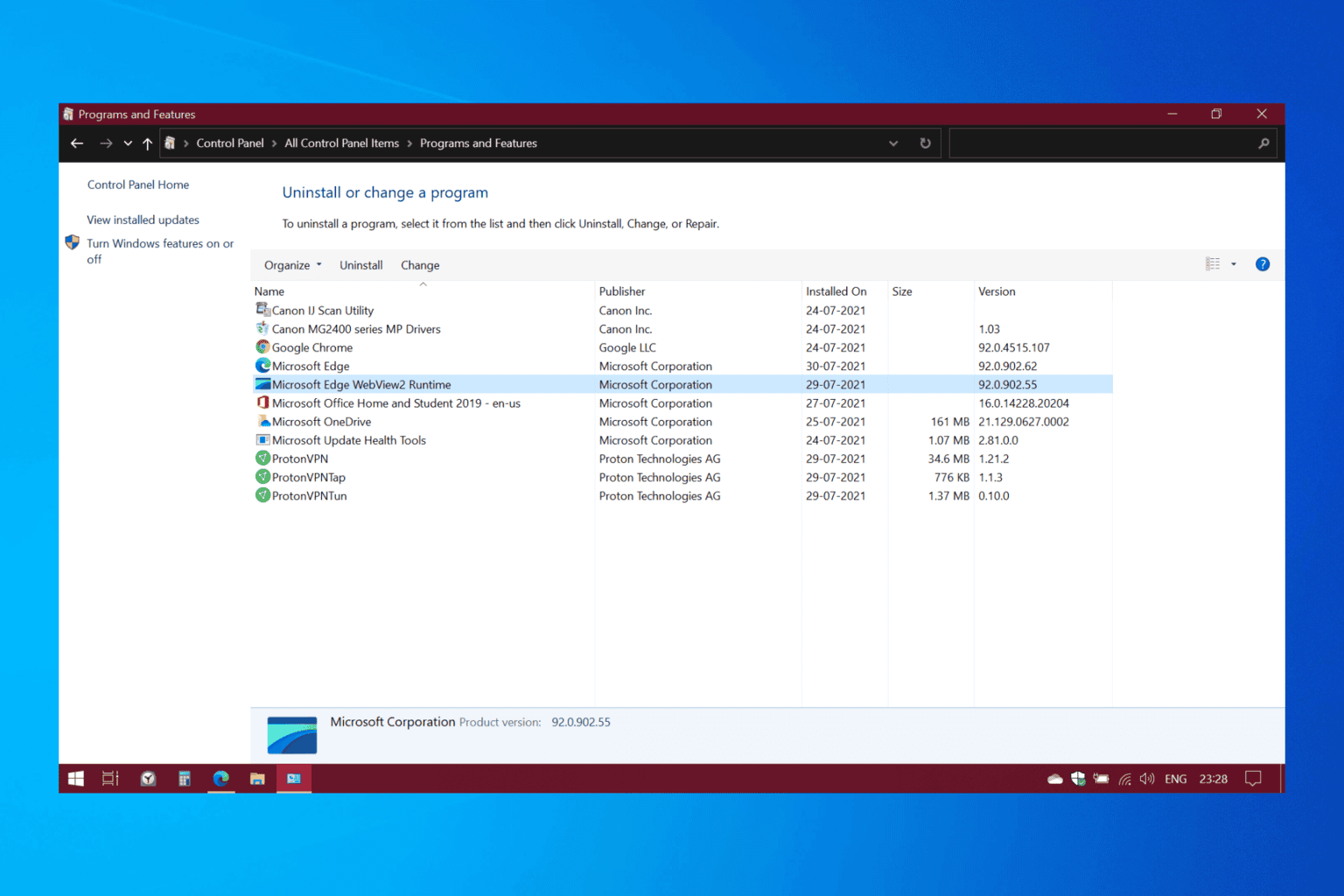Screen dimensions: 1344x896
Task: Click the 161 MB size cell
Action: coord(950,422)
